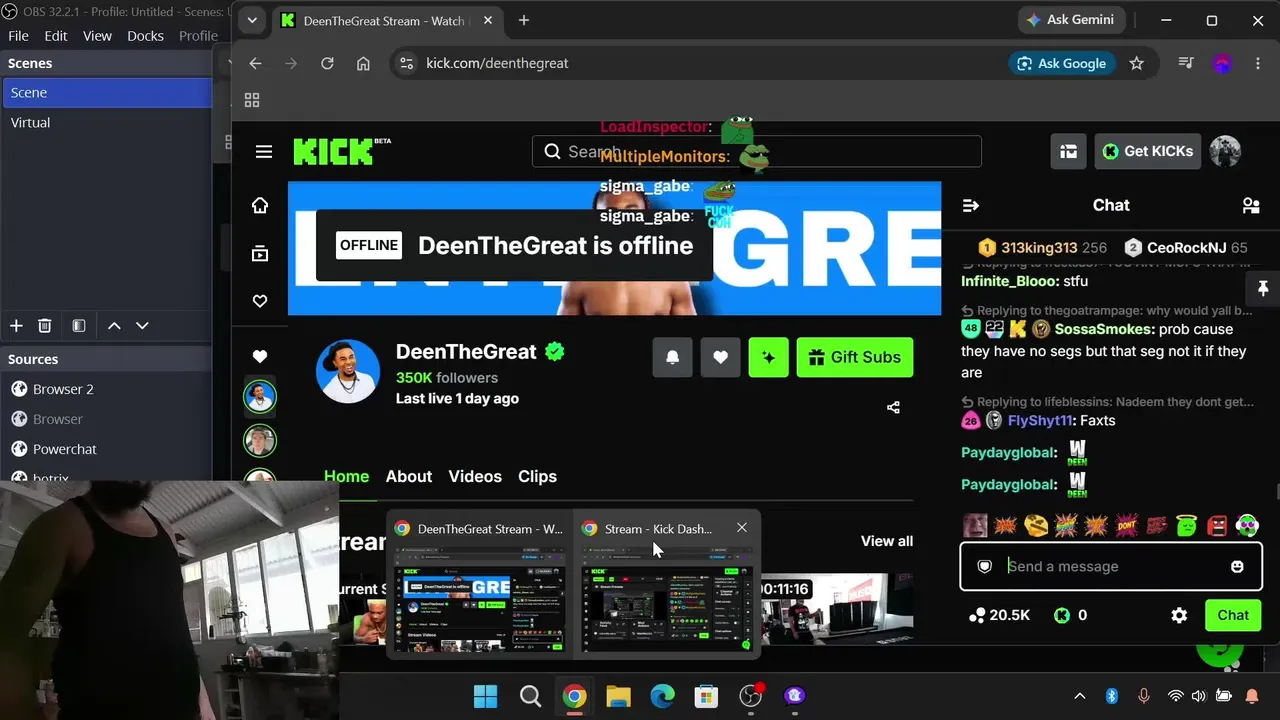Open the OBS File menu
This screenshot has height=720, width=1280.
[18, 35]
